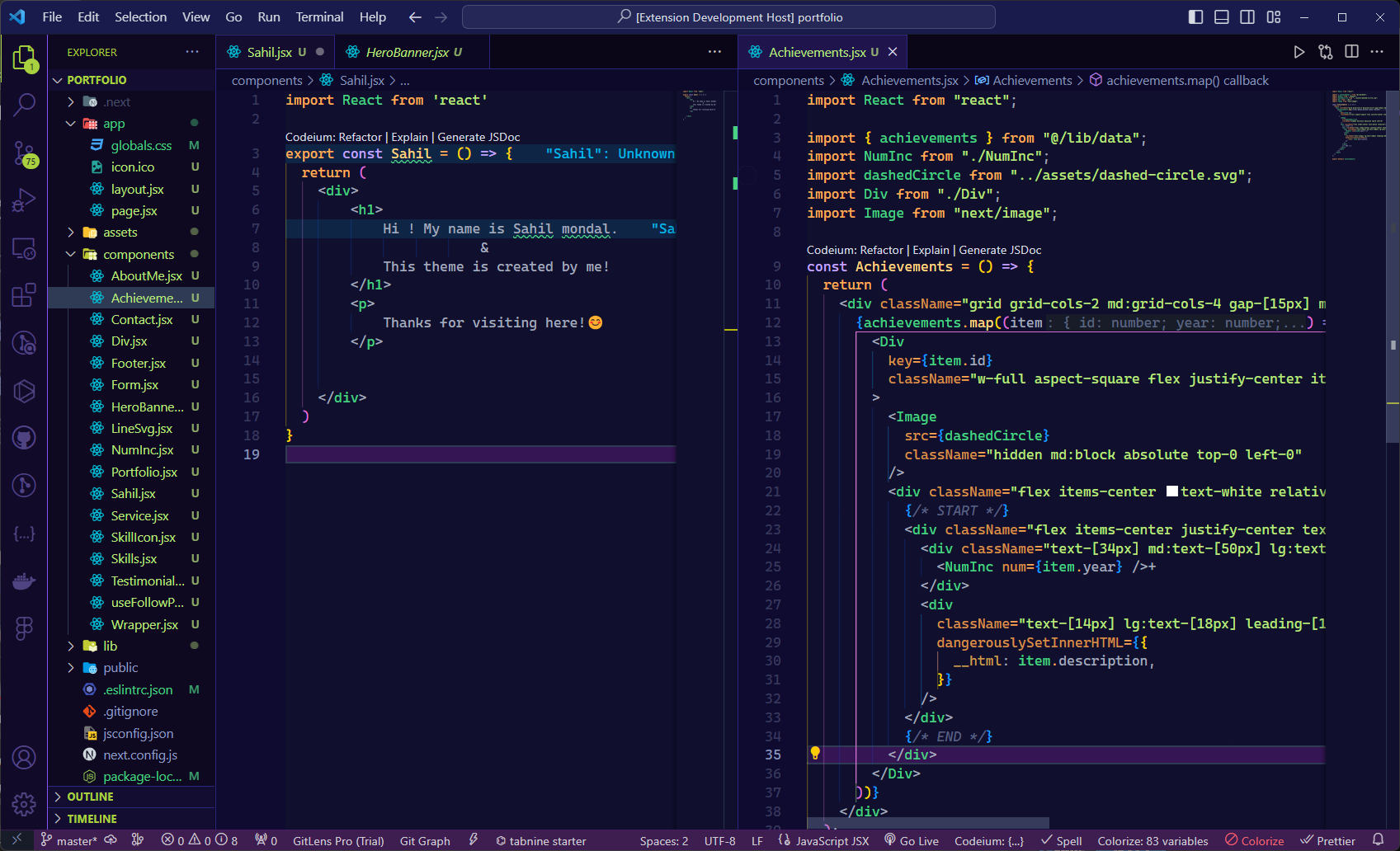Click the Split Editor Right icon
Viewport: 1400px width, 851px height.
tap(1351, 52)
